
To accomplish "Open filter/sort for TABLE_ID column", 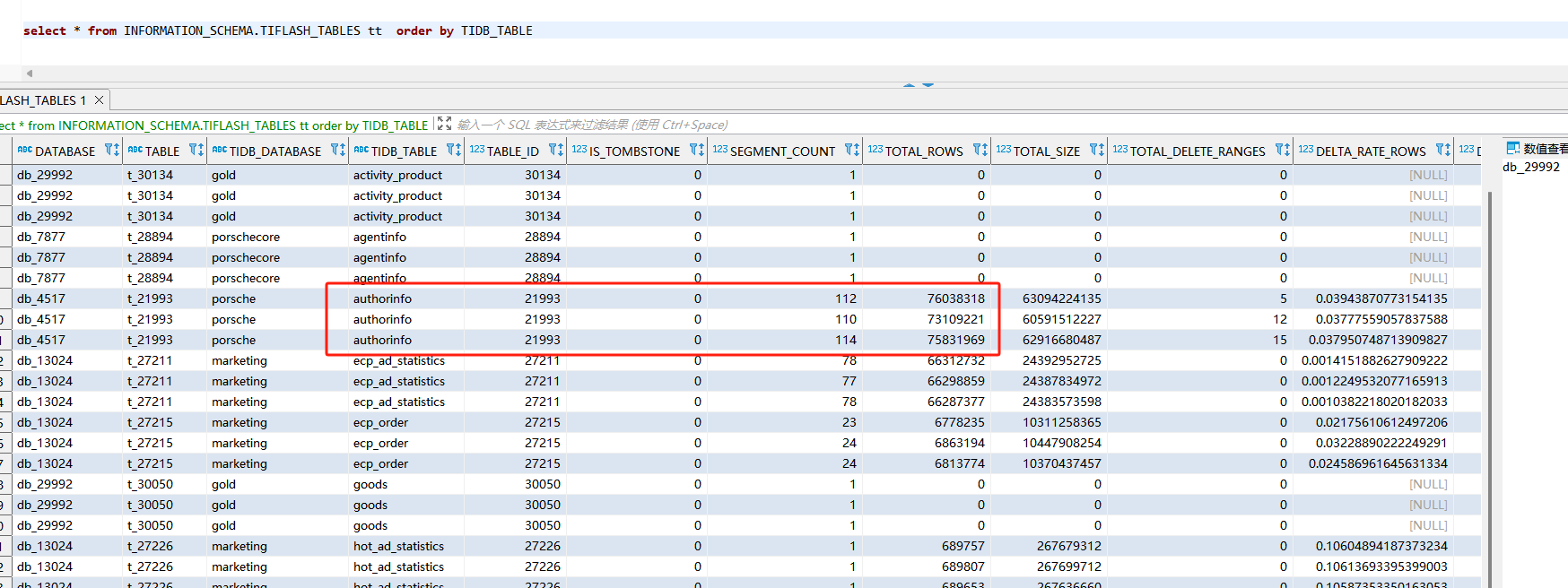I will [556, 150].
